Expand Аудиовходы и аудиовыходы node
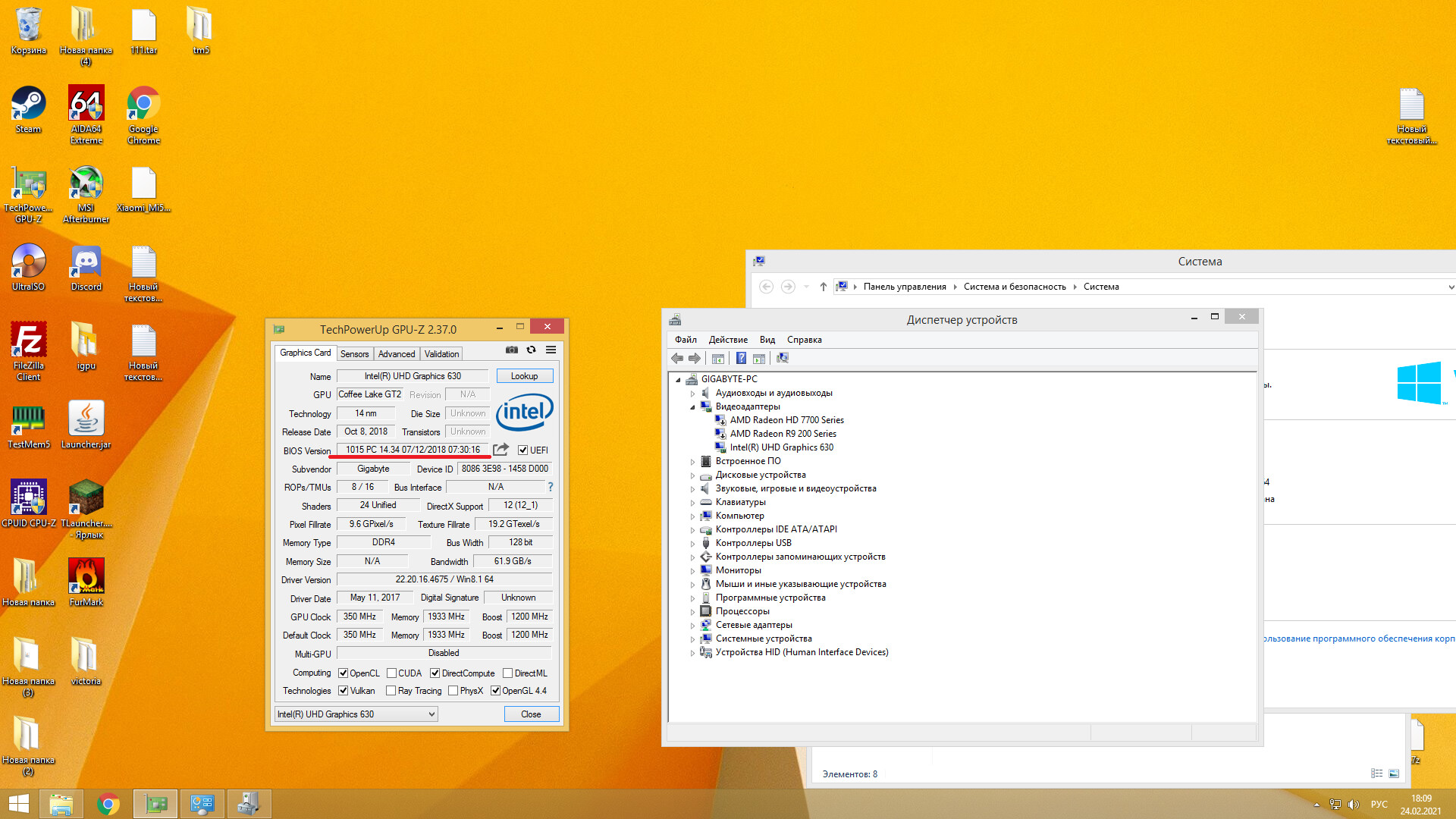The height and width of the screenshot is (819, 1456). click(692, 394)
